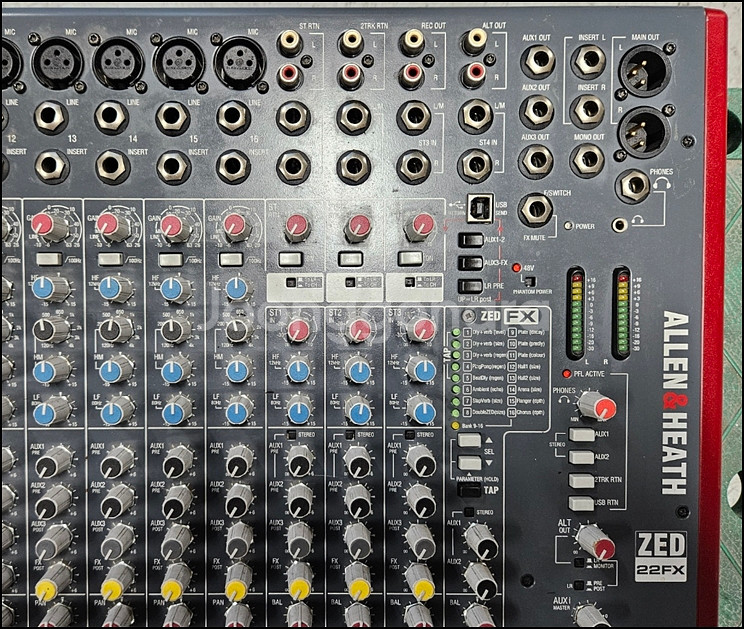
Task: Click FX preset '9 Plate (decay)'
Action: pos(527,332)
